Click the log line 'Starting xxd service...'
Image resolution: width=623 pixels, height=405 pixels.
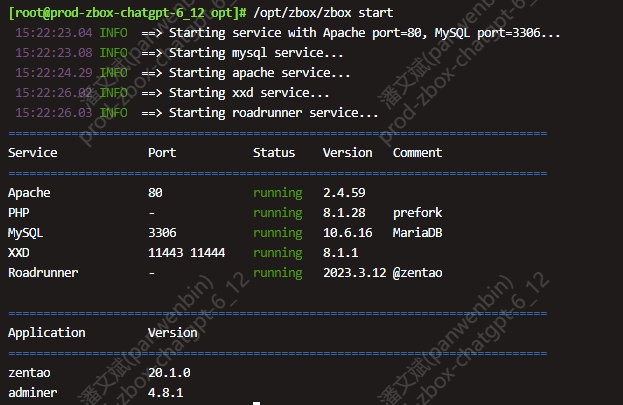point(249,93)
